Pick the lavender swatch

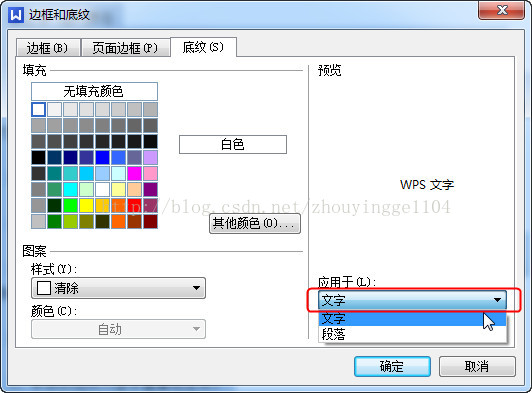150,157
